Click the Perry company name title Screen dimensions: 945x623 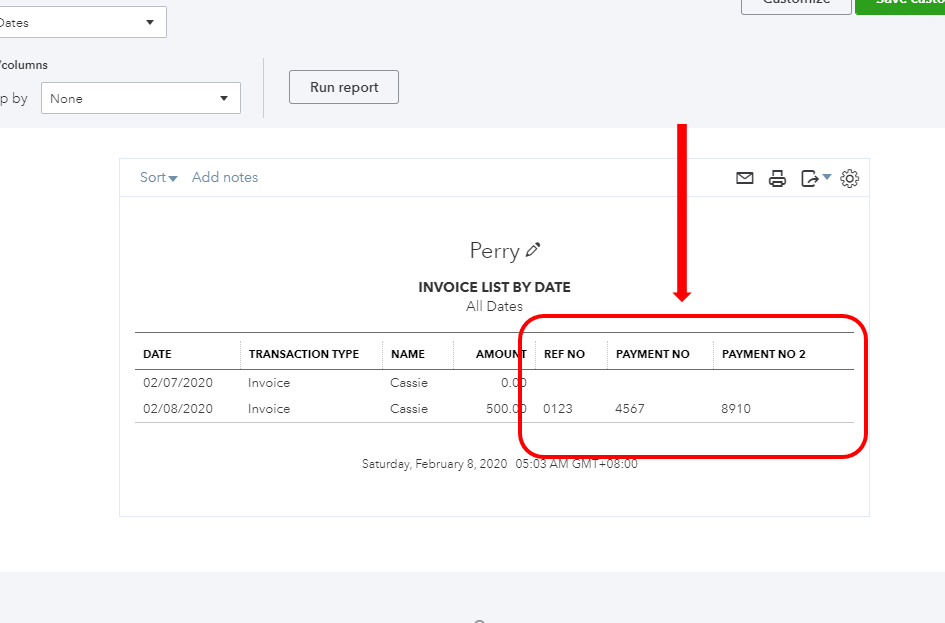494,251
